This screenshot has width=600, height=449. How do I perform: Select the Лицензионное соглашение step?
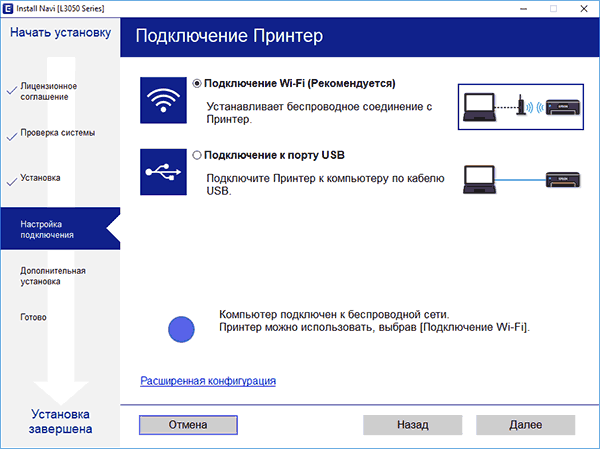pyautogui.click(x=49, y=91)
